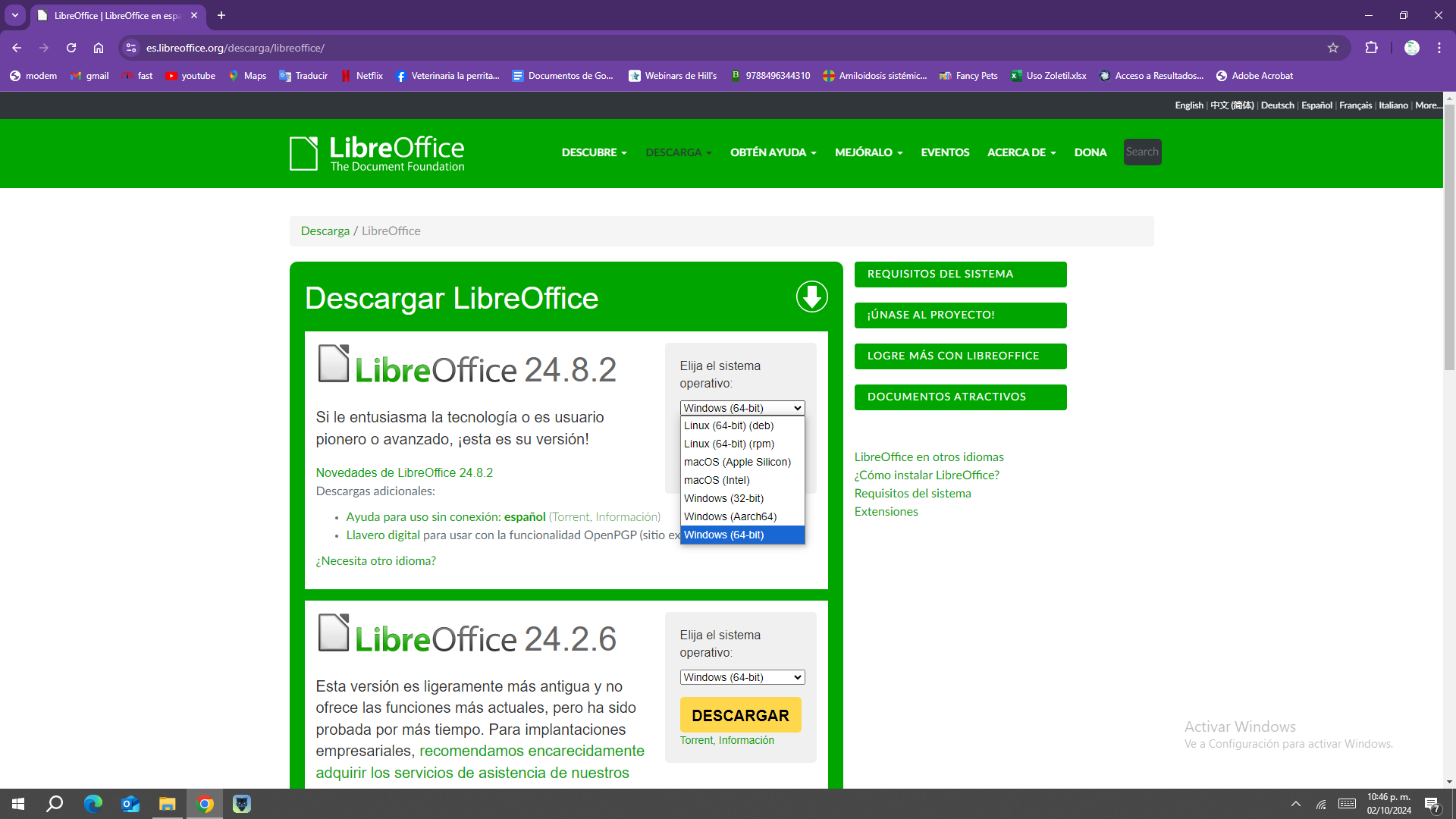Viewport: 1456px width, 819px height.
Task: Pick Windows (32-bit) option
Action: pos(742,498)
